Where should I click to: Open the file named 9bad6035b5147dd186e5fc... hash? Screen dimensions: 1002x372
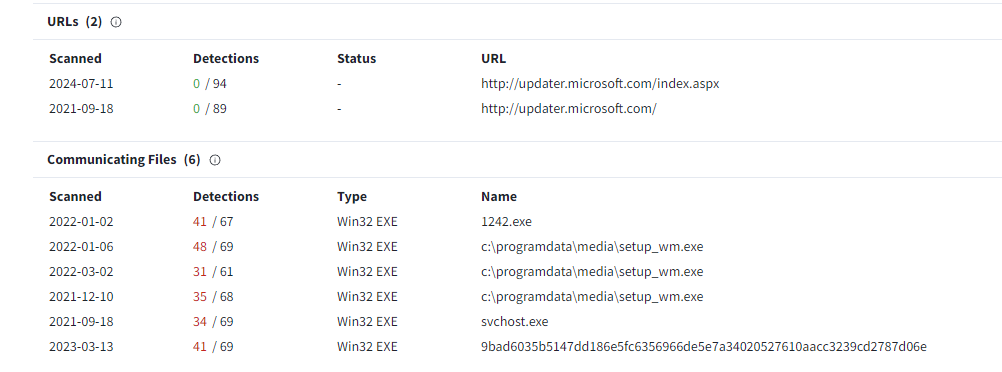(x=704, y=346)
